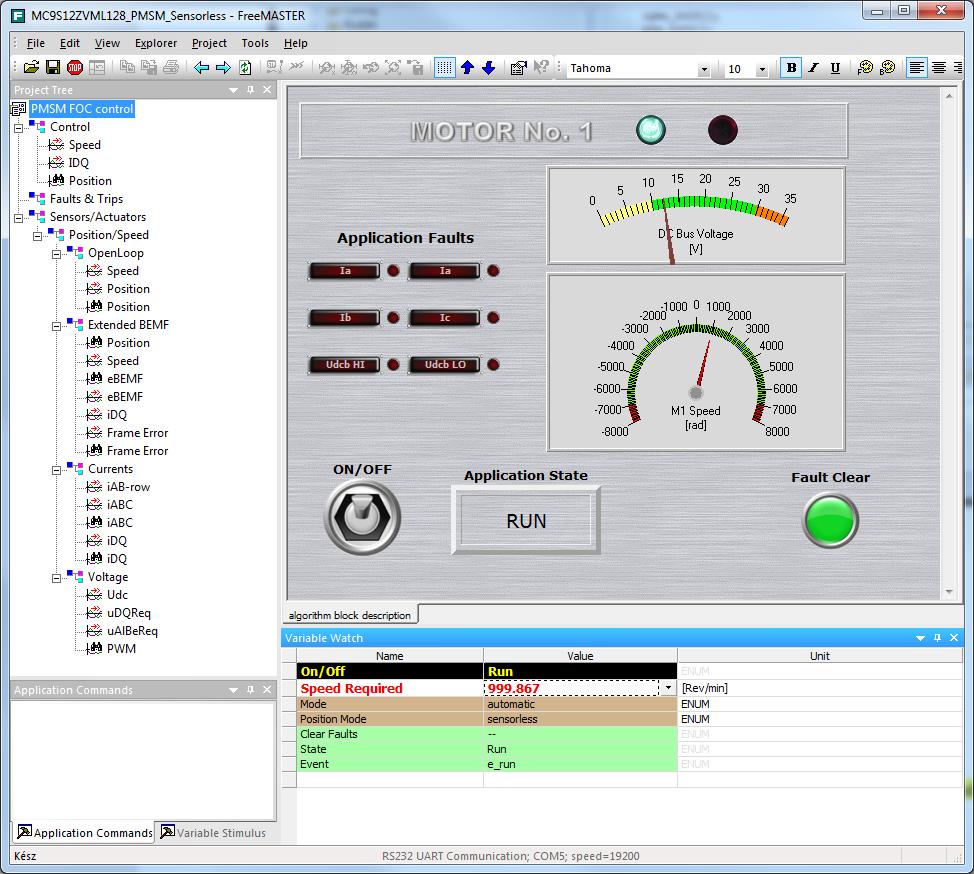Open the Tahoma font dropdown

[x=704, y=69]
